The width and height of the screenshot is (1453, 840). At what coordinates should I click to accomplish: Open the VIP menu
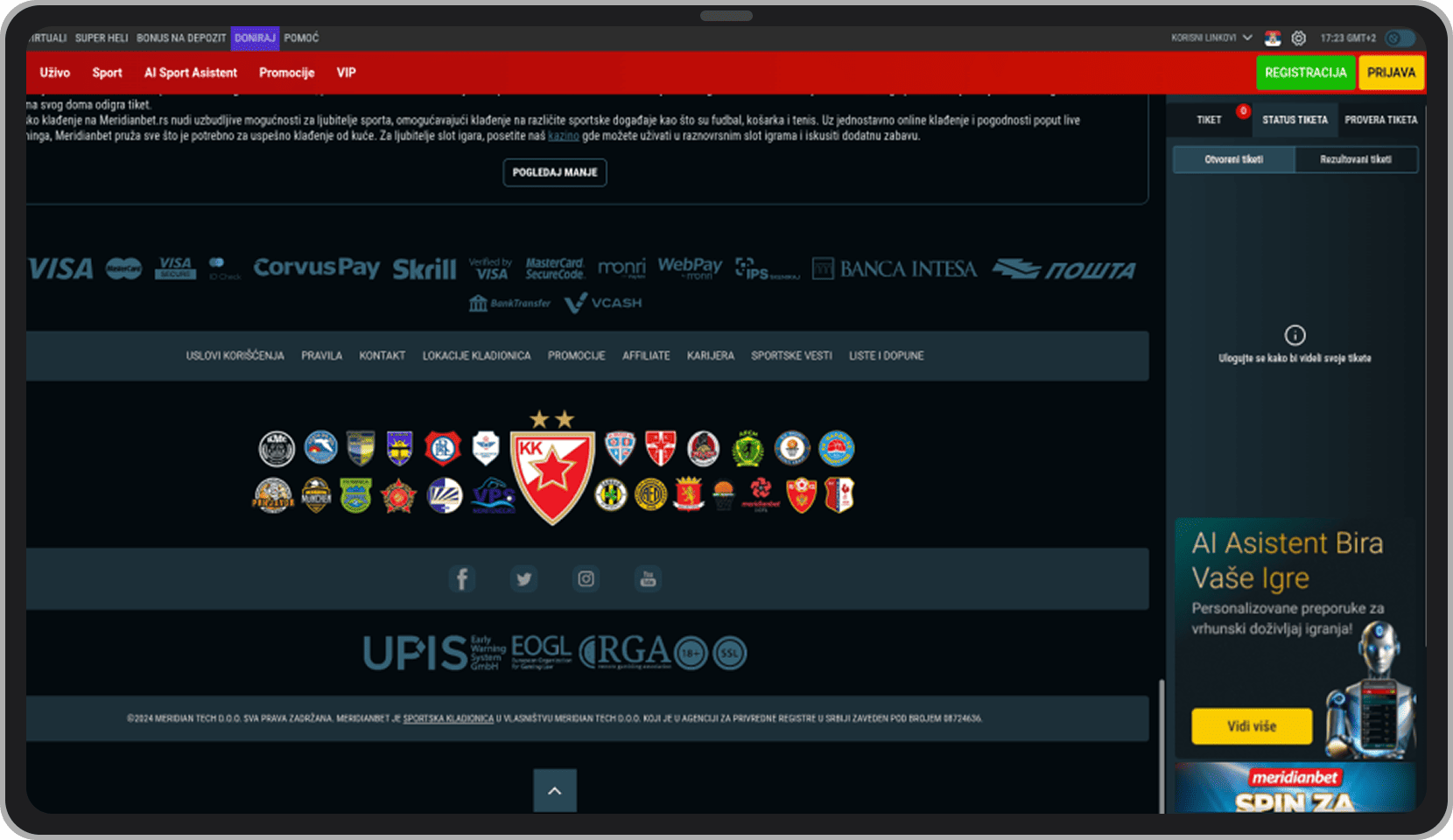pos(346,73)
